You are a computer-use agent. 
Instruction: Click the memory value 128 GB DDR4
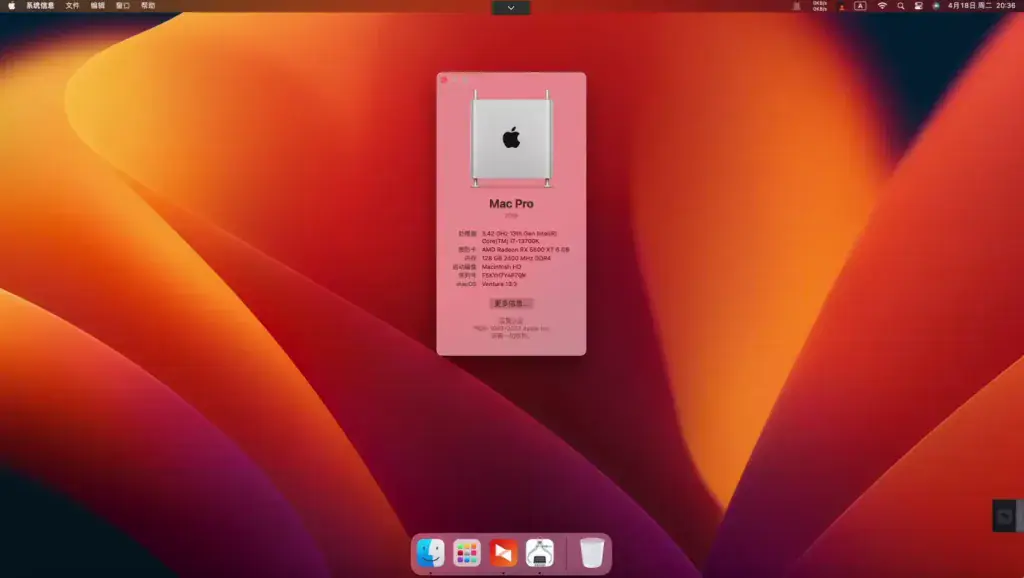coord(516,258)
